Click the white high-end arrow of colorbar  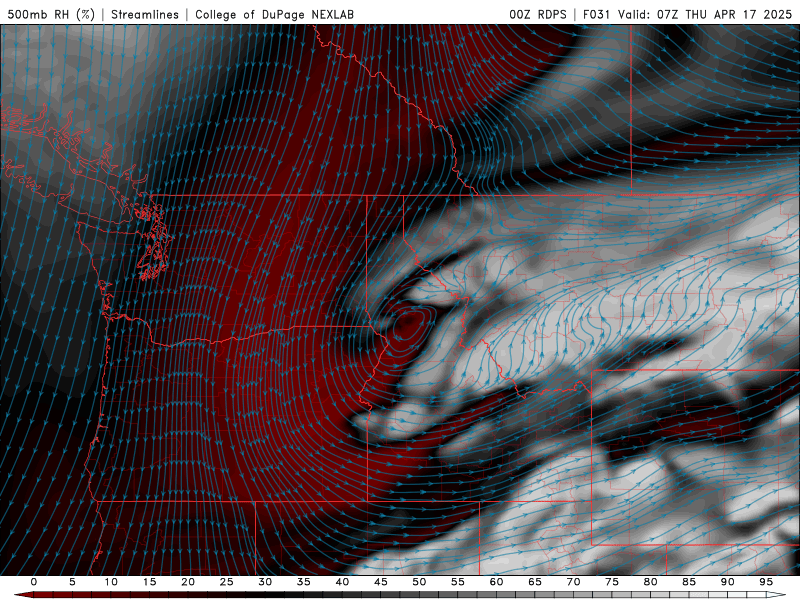click(777, 595)
